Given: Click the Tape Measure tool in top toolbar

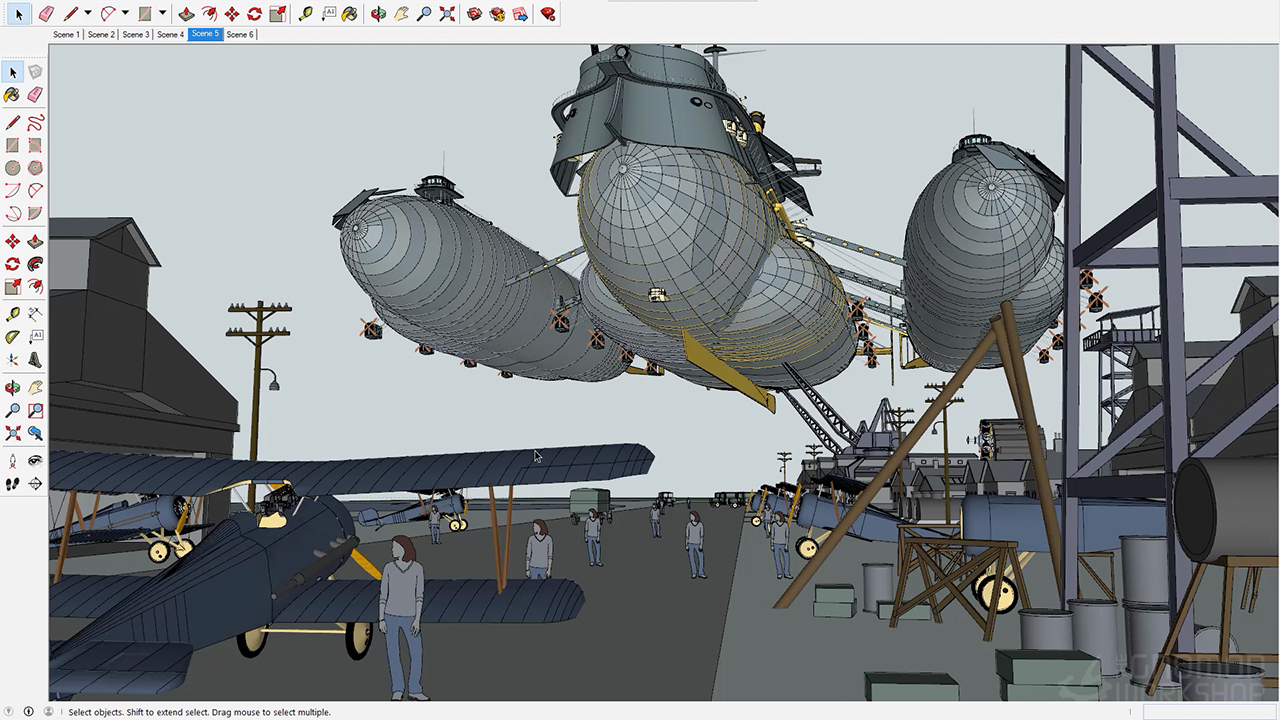Looking at the screenshot, I should pos(306,14).
